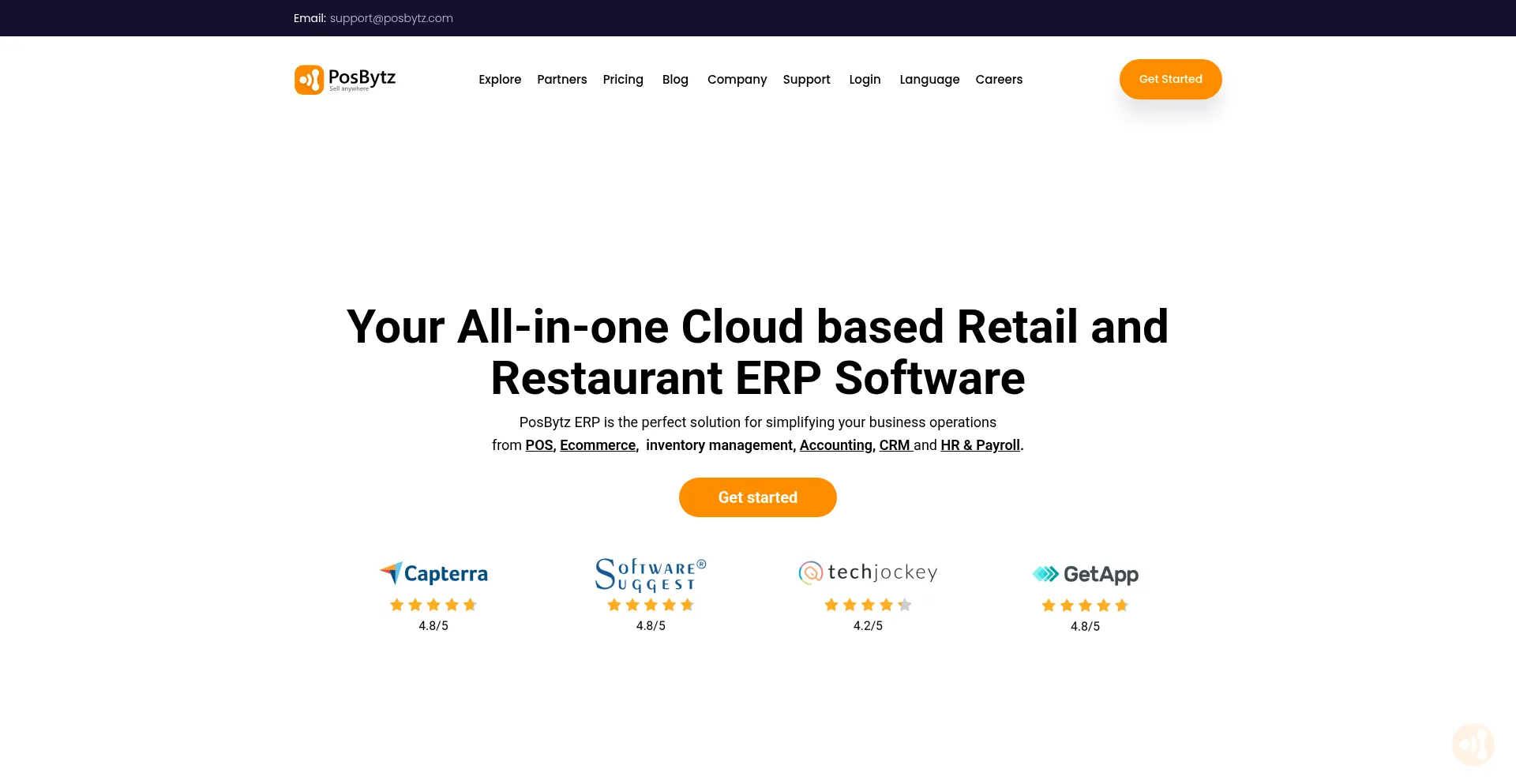
Task: Open the HR & Payroll link
Action: coord(980,445)
